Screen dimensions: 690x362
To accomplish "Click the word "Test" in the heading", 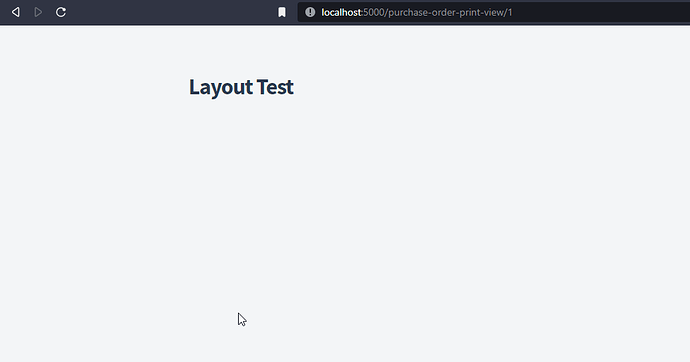I will pos(275,87).
